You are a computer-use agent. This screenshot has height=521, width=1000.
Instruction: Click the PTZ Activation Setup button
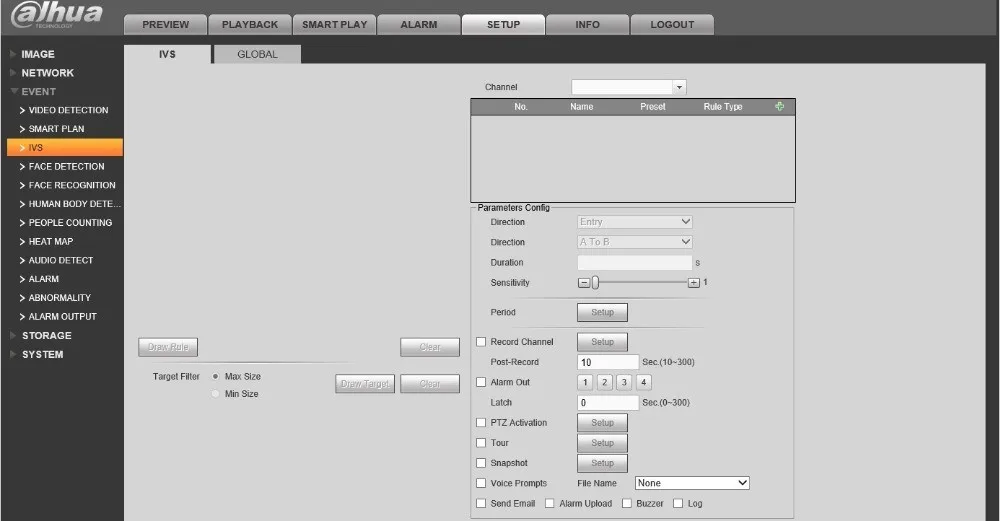pos(602,423)
